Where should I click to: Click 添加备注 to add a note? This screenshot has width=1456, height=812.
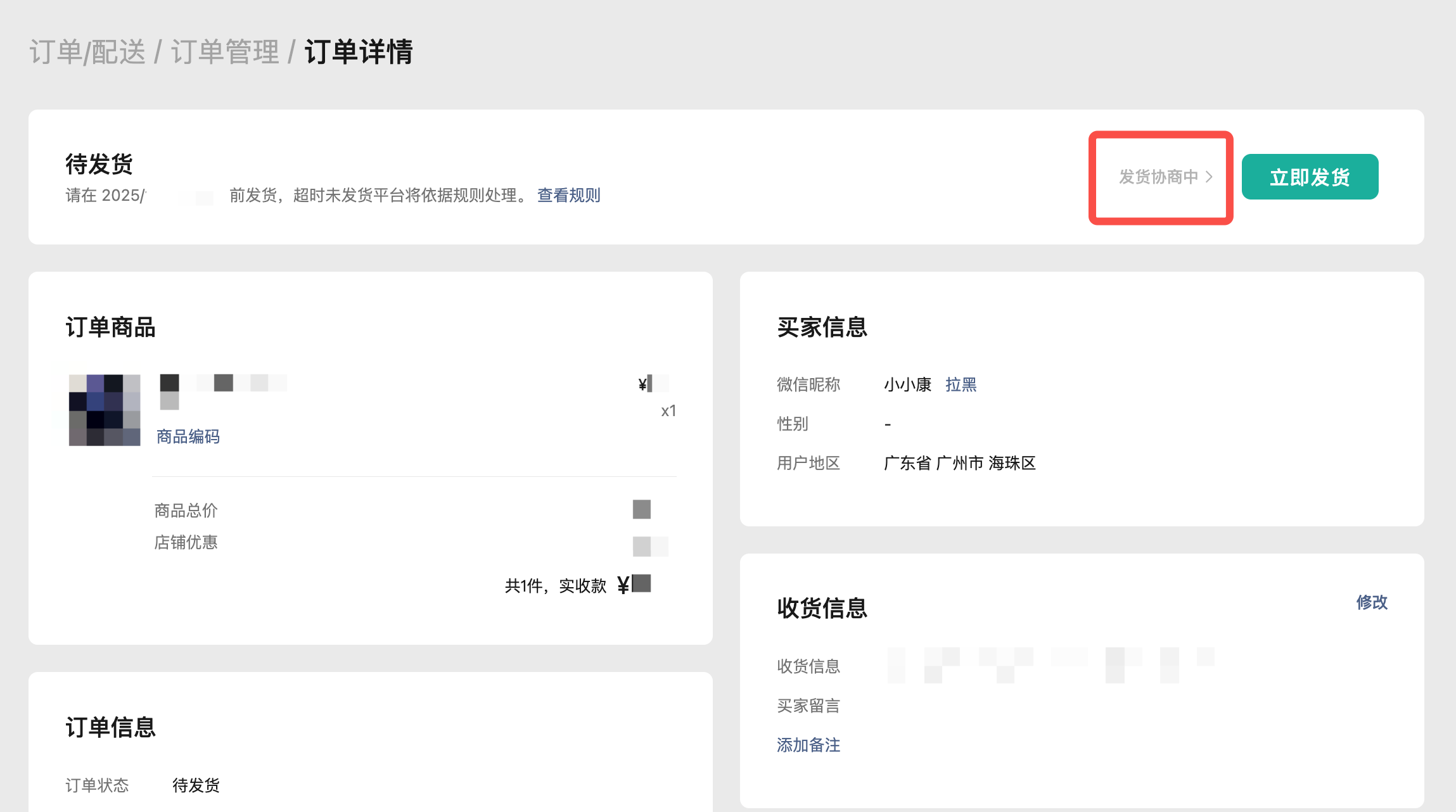click(x=808, y=745)
